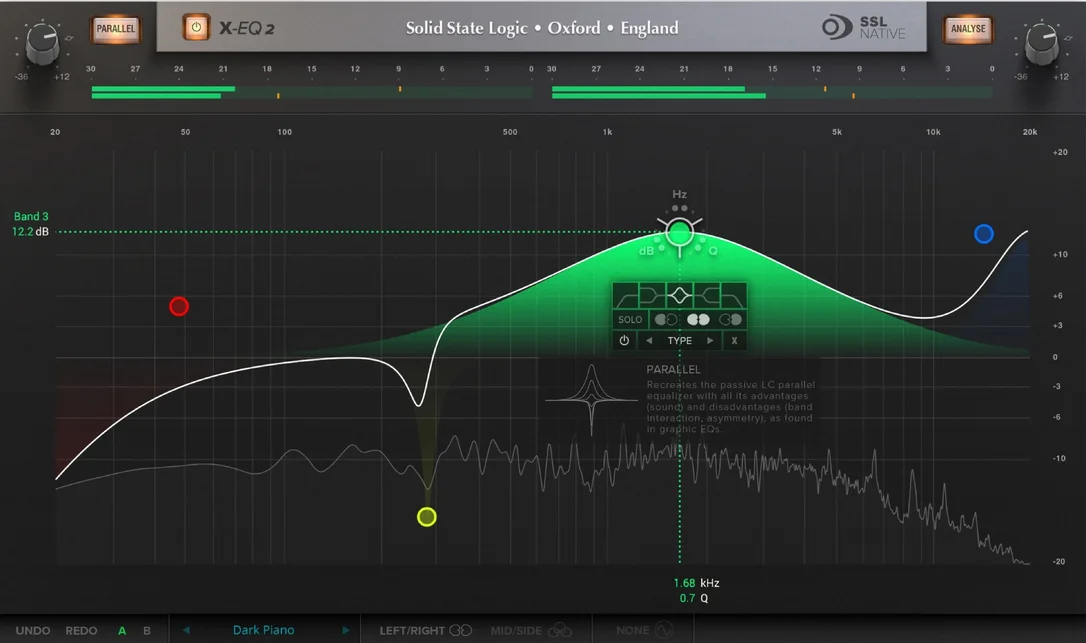Toggle band 3 power in popup
This screenshot has height=643, width=1086.
coord(624,340)
